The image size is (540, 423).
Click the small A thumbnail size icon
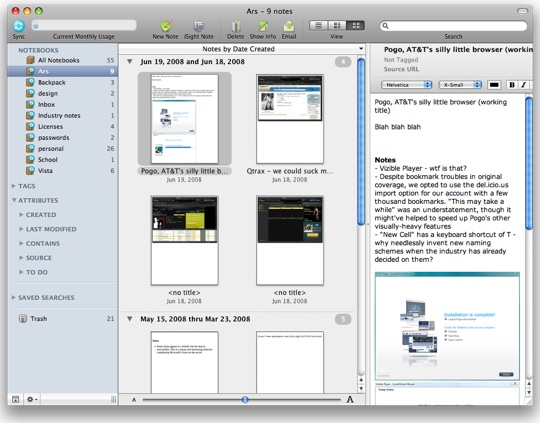pyautogui.click(x=134, y=400)
